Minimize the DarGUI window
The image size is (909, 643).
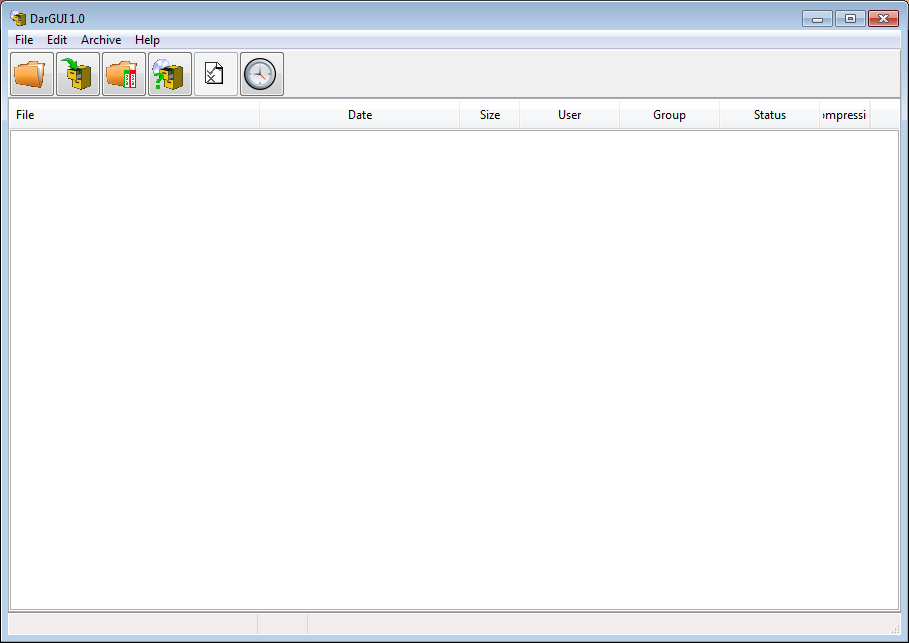point(817,19)
